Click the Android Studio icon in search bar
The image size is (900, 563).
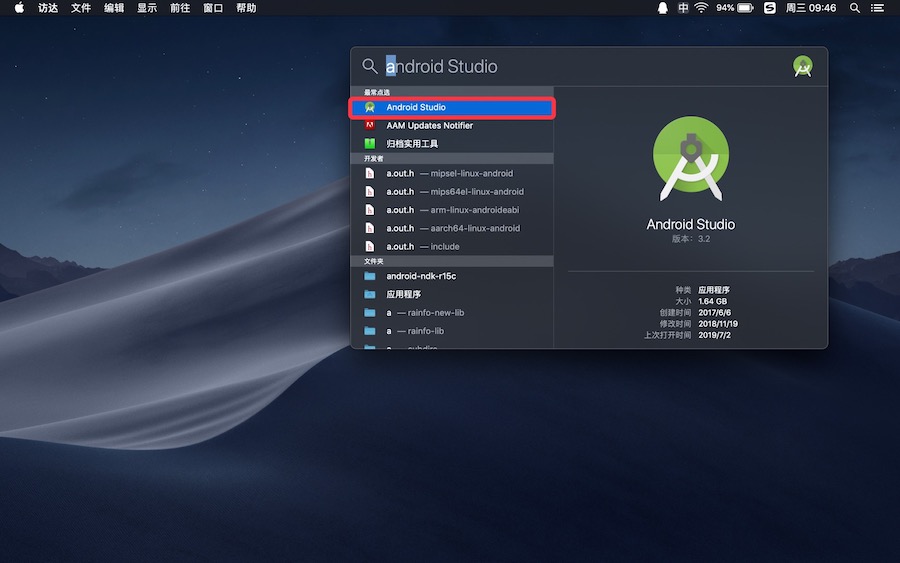(802, 67)
